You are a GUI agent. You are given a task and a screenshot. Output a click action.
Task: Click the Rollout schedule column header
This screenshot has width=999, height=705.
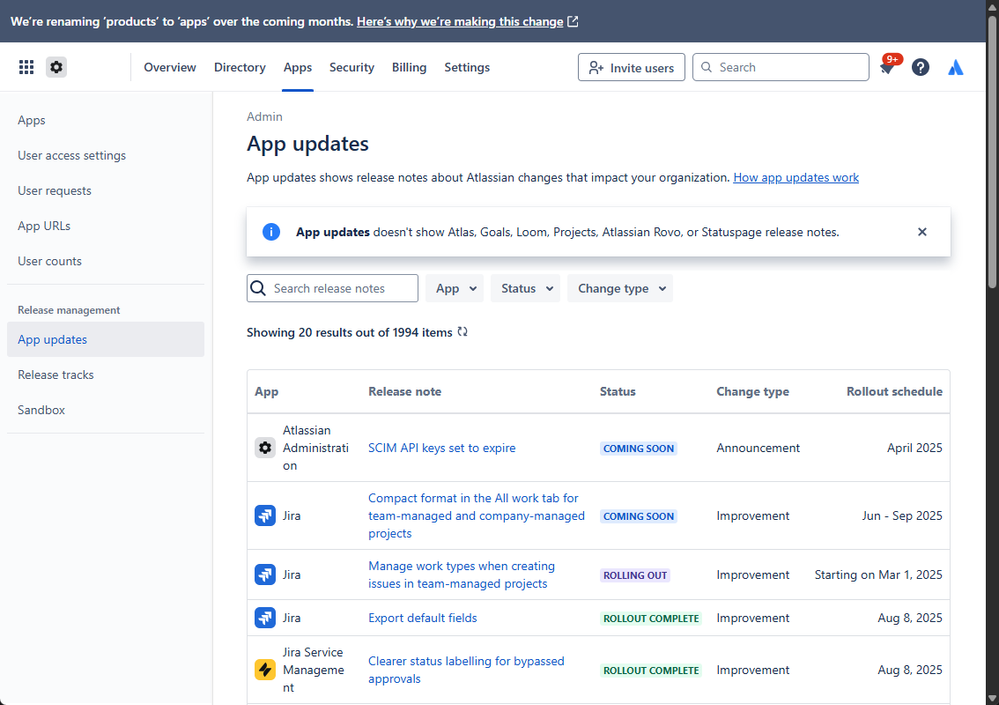[895, 392]
